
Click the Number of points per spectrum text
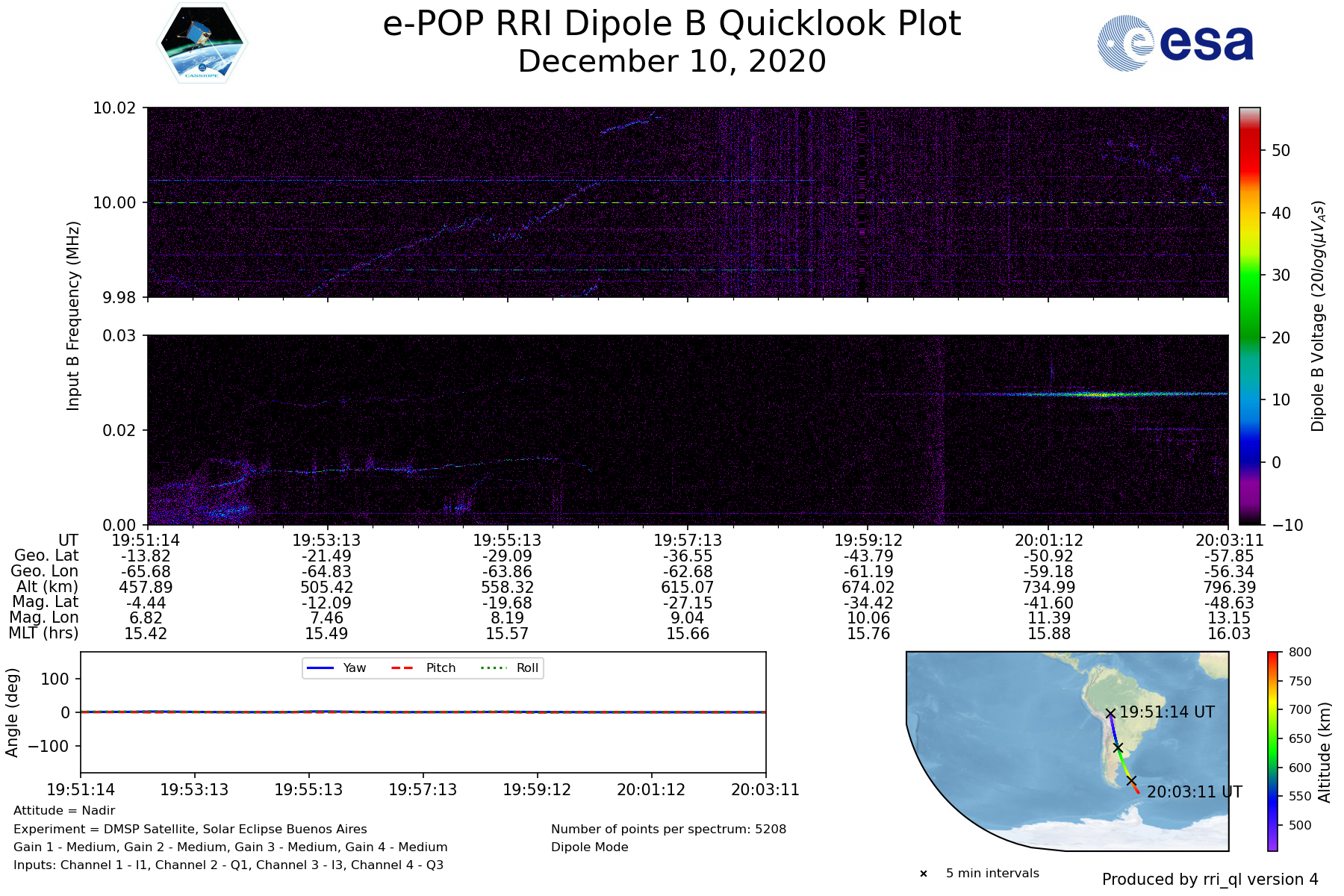click(668, 829)
